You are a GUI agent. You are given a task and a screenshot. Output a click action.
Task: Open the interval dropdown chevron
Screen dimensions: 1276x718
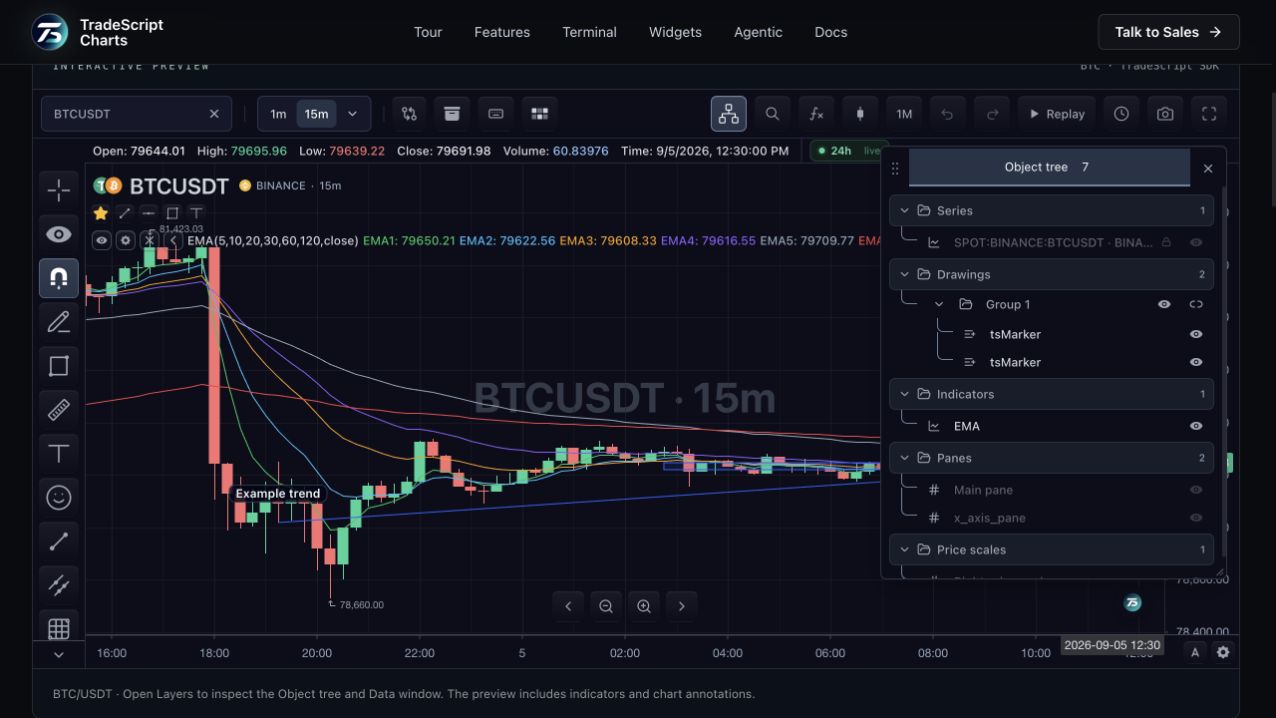point(352,114)
